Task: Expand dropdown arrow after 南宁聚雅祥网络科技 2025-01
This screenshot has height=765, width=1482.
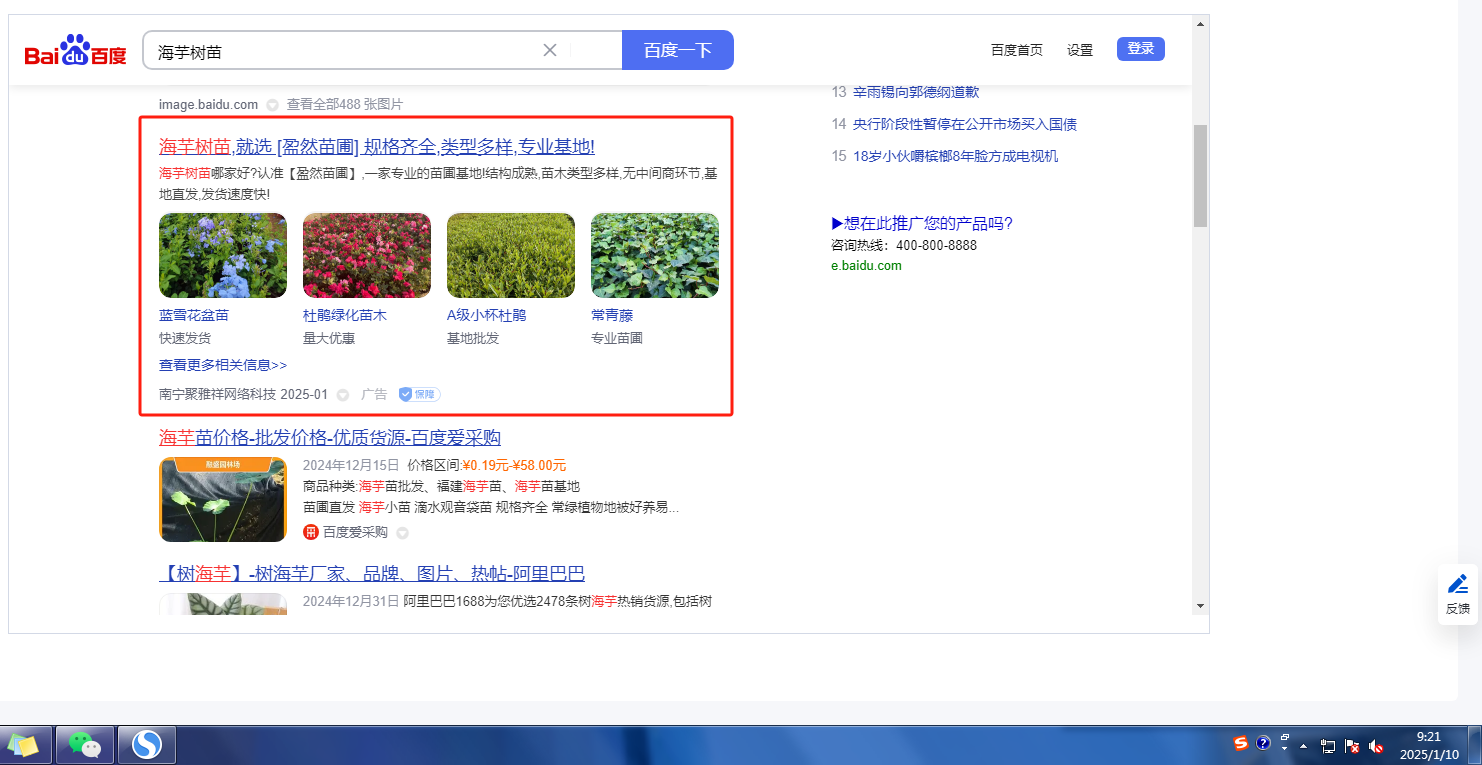Action: [x=343, y=395]
